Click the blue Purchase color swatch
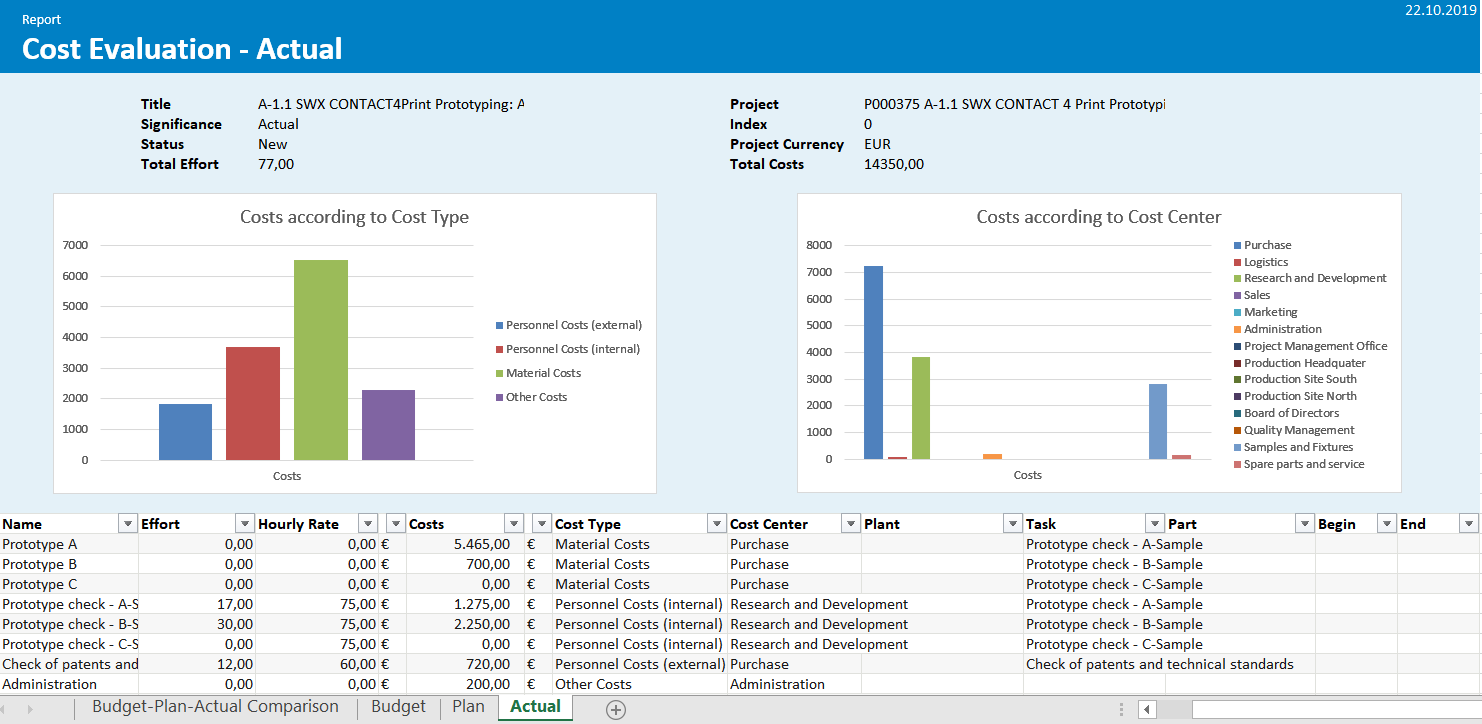The width and height of the screenshot is (1482, 724). [1237, 245]
